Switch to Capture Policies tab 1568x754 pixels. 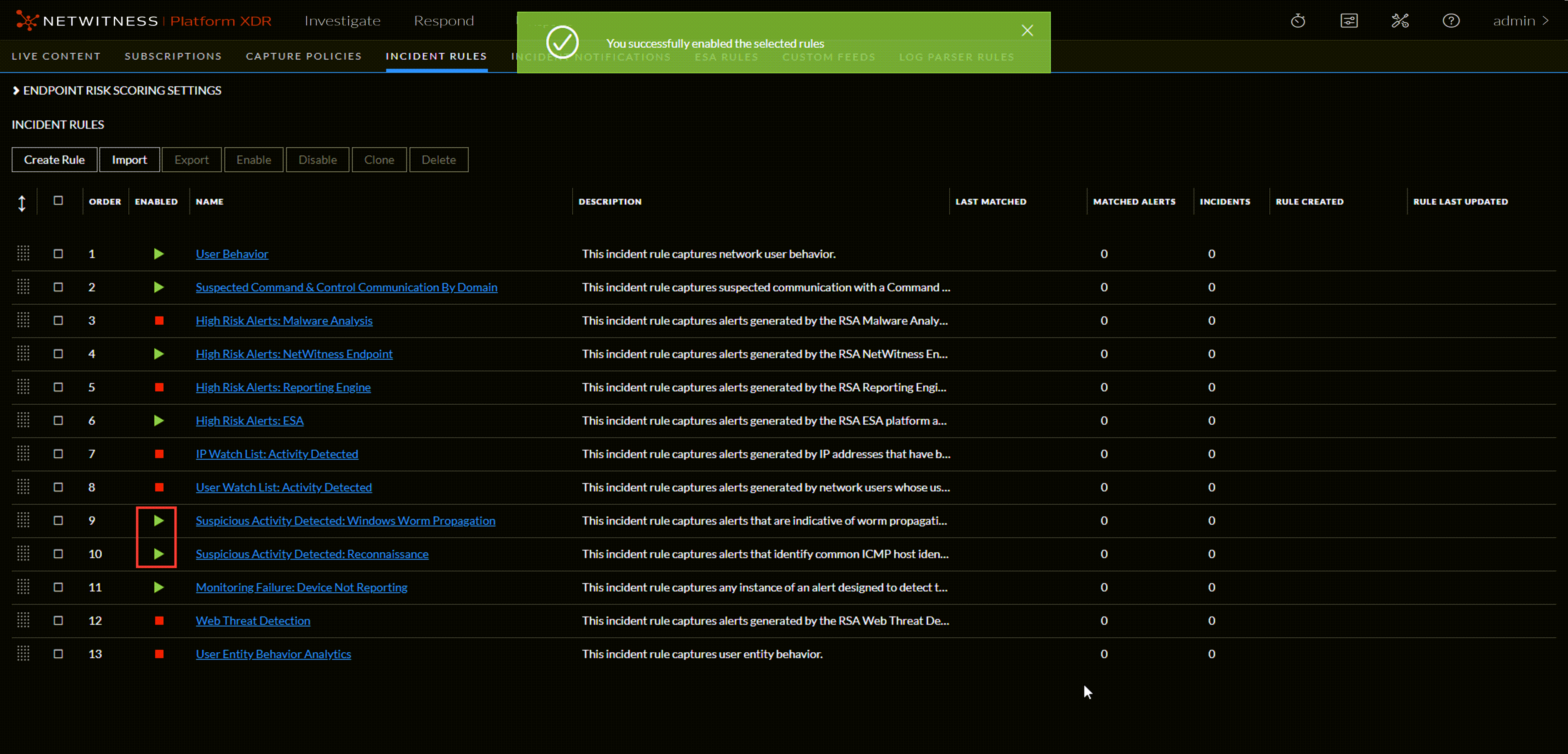(303, 56)
